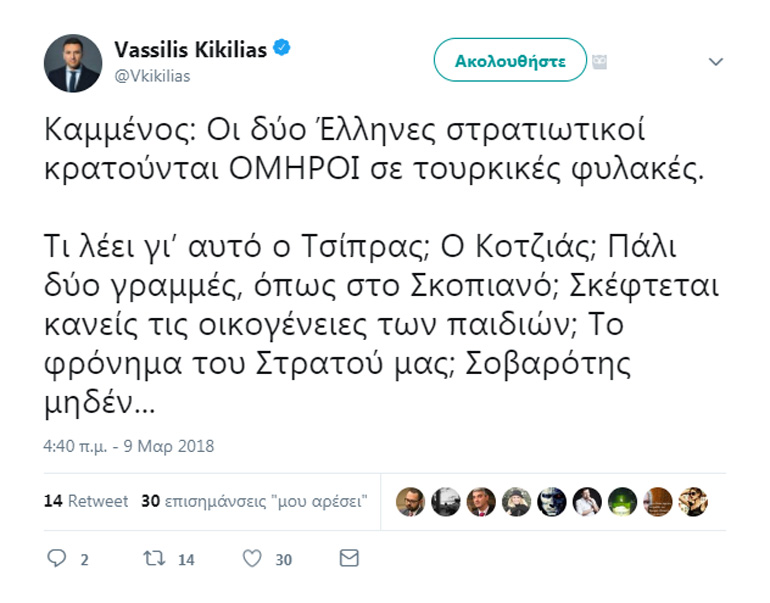
Task: Open the 4:40 π.μ. - 9 Μαρ 2018 timestamp
Action: pyautogui.click(x=129, y=446)
